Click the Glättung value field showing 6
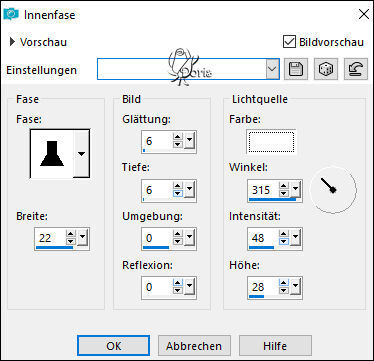This screenshot has width=374, height=361. [158, 141]
